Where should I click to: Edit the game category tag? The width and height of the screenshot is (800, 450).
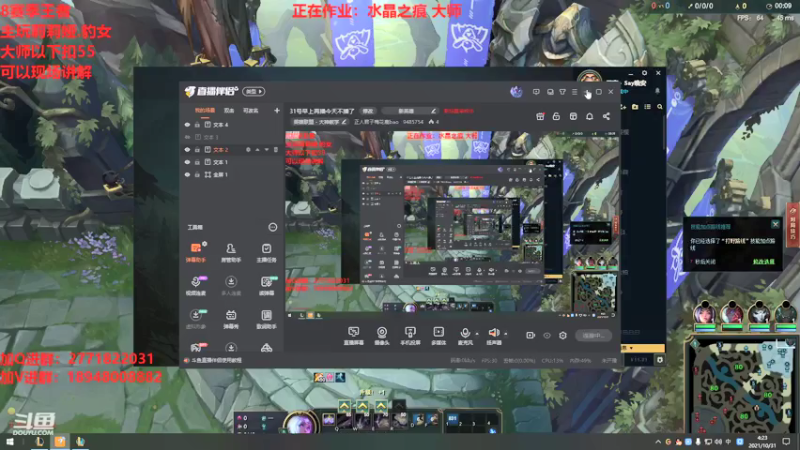tap(319, 122)
